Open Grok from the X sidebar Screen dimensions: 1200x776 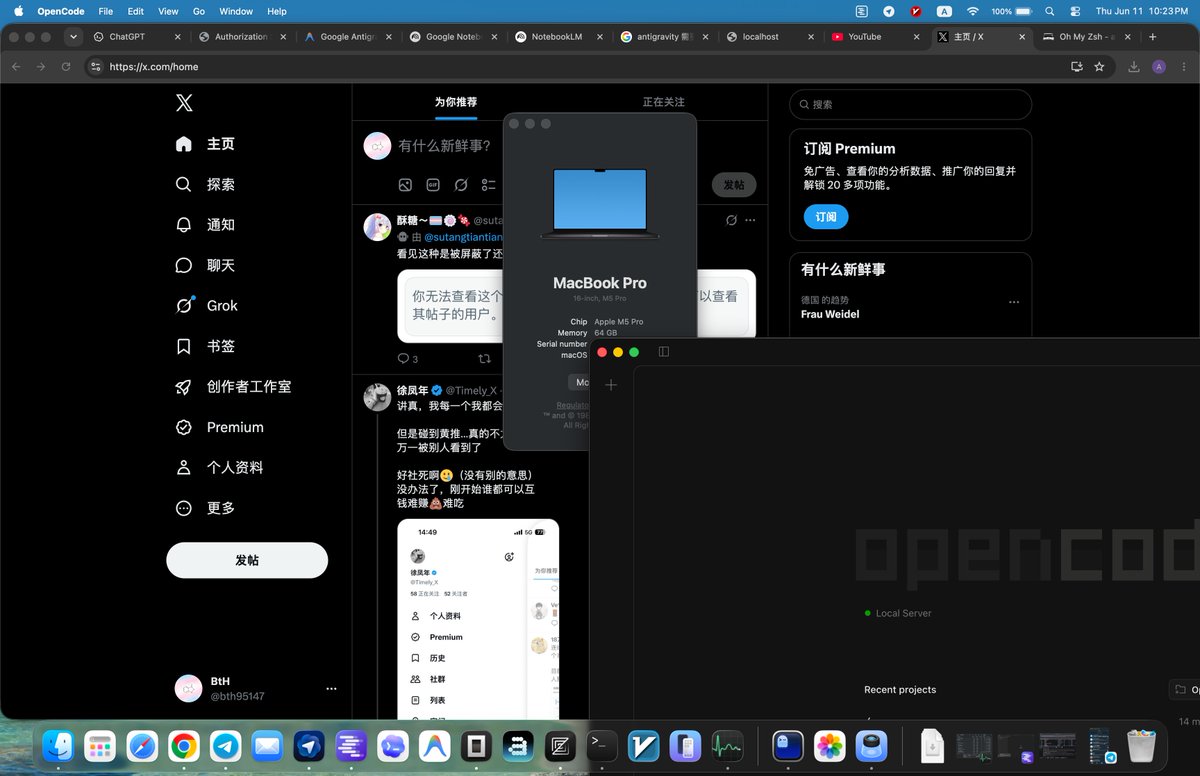coord(206,306)
